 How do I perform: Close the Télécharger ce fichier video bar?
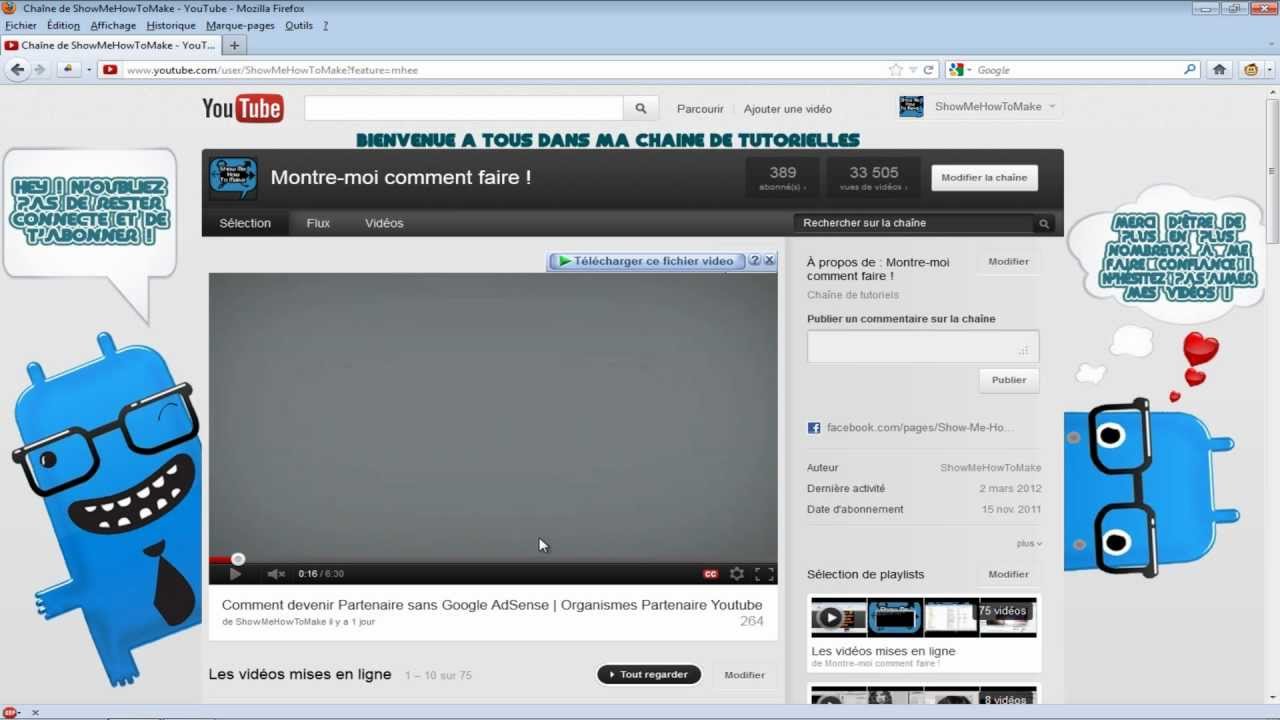click(x=769, y=261)
